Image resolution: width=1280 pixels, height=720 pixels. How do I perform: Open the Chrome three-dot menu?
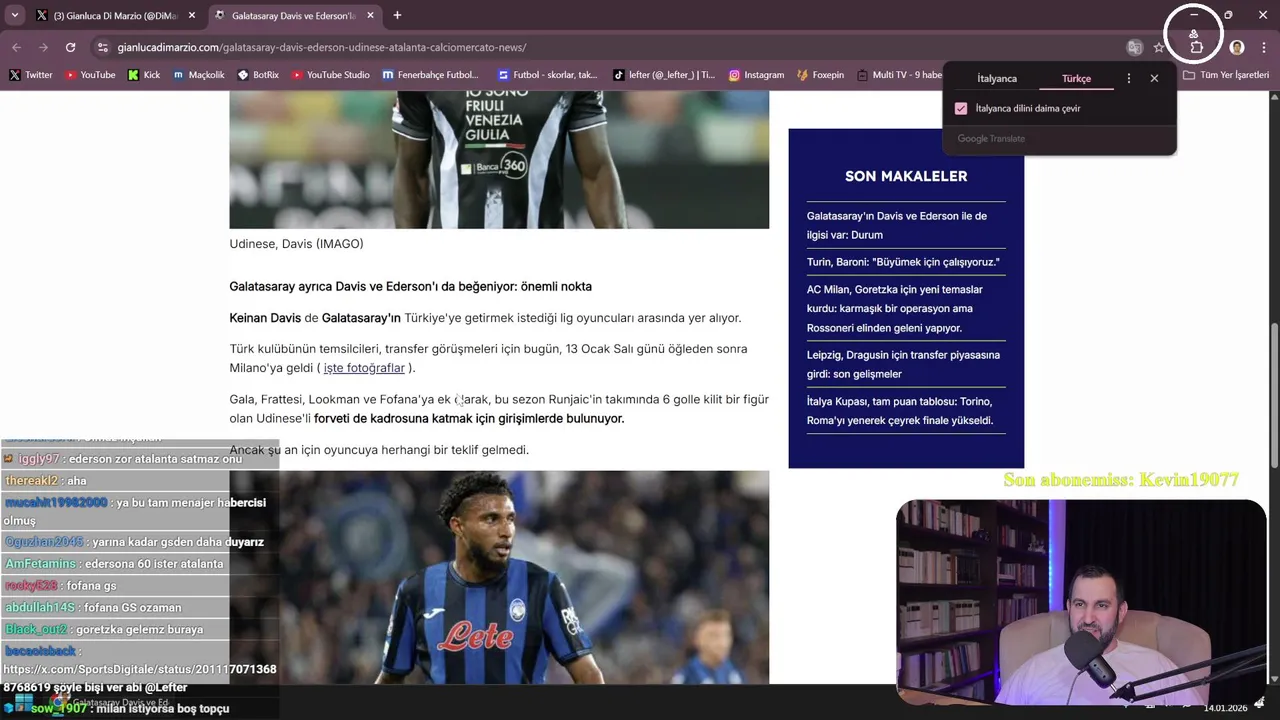[1264, 47]
